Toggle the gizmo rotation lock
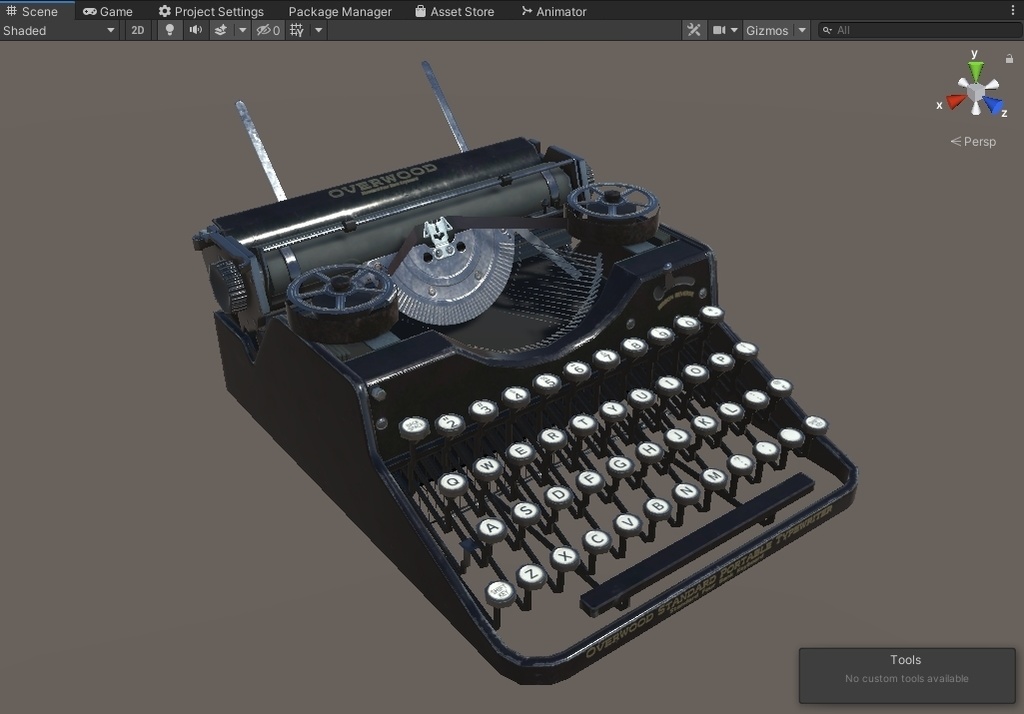1024x714 pixels. [x=1009, y=59]
